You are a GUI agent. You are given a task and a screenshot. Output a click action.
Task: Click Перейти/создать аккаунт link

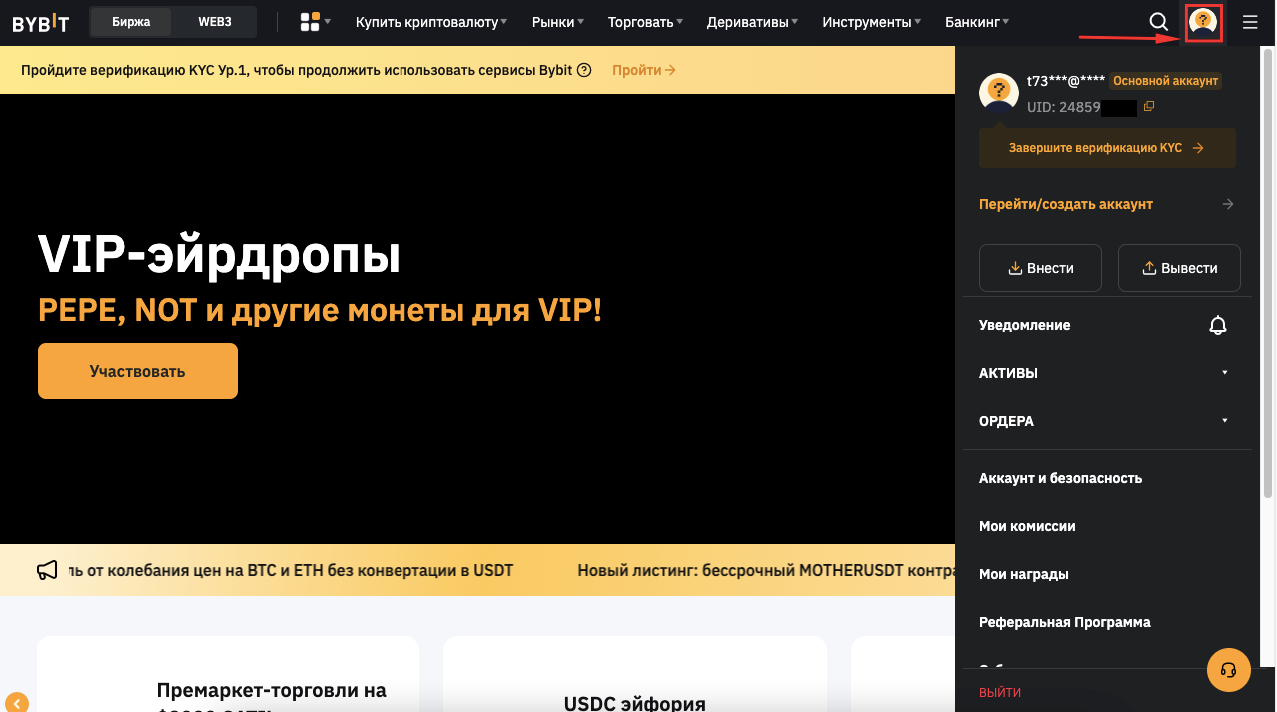[x=1066, y=204]
